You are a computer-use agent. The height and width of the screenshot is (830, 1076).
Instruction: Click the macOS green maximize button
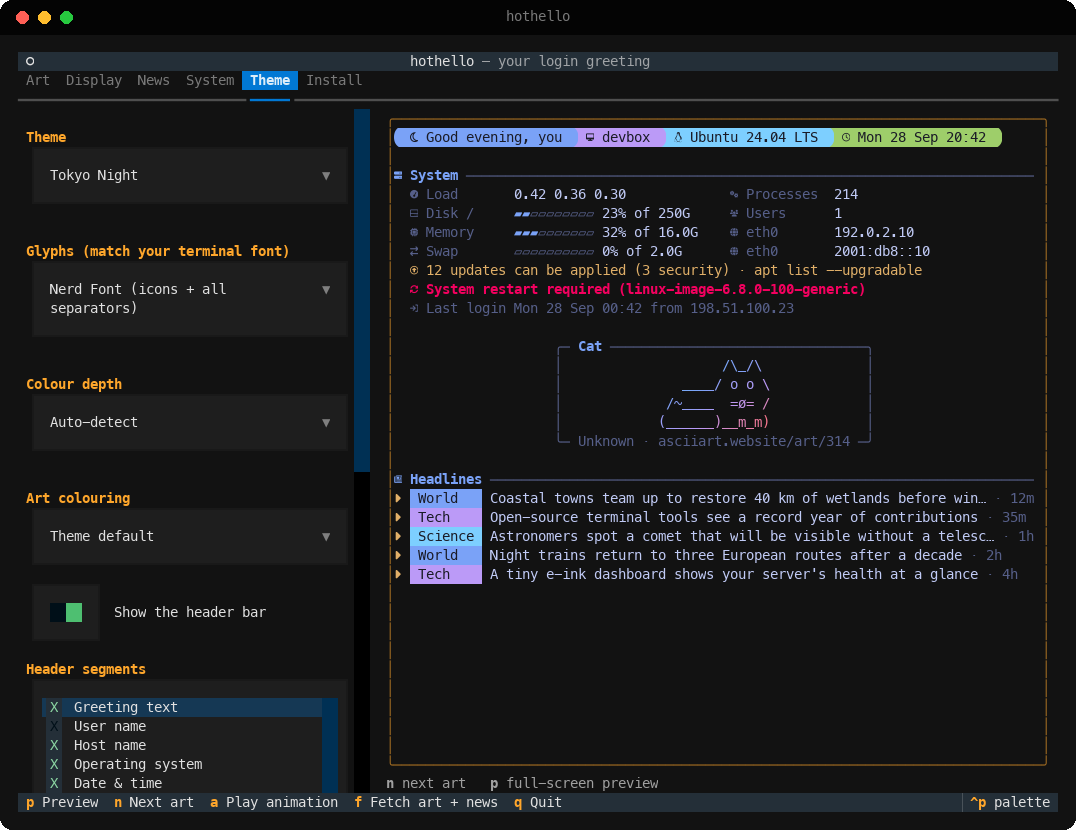[67, 17]
